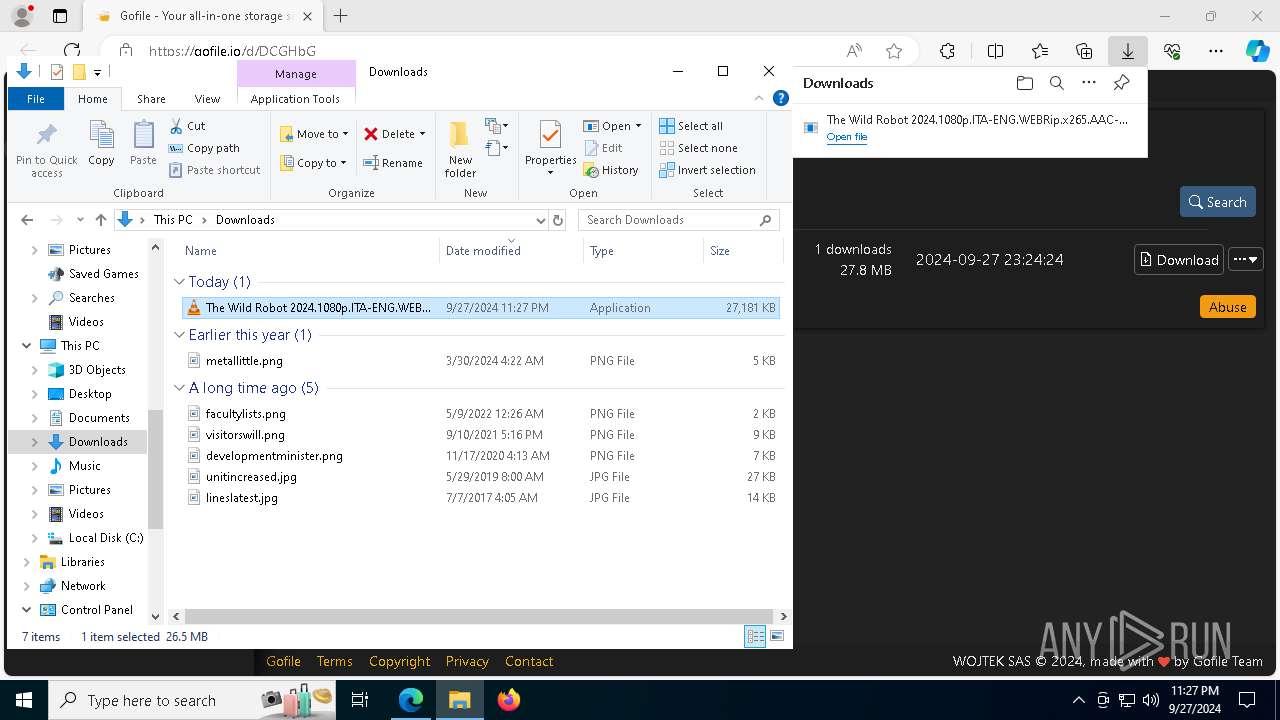Refresh the Downloads folder view
Screen dimensions: 1280x720
(x=558, y=220)
